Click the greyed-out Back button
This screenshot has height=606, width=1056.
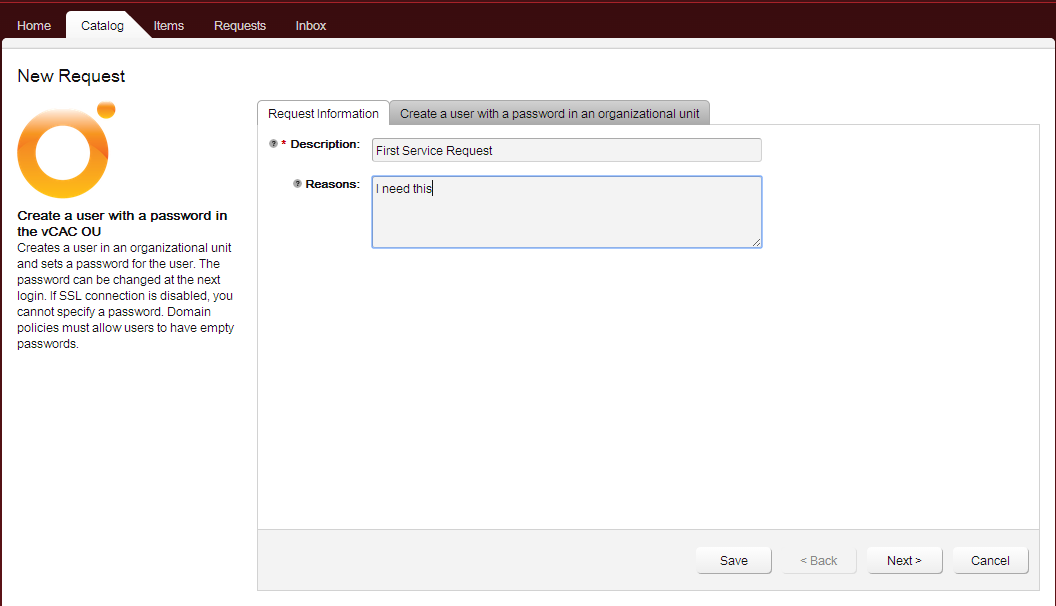tap(819, 561)
